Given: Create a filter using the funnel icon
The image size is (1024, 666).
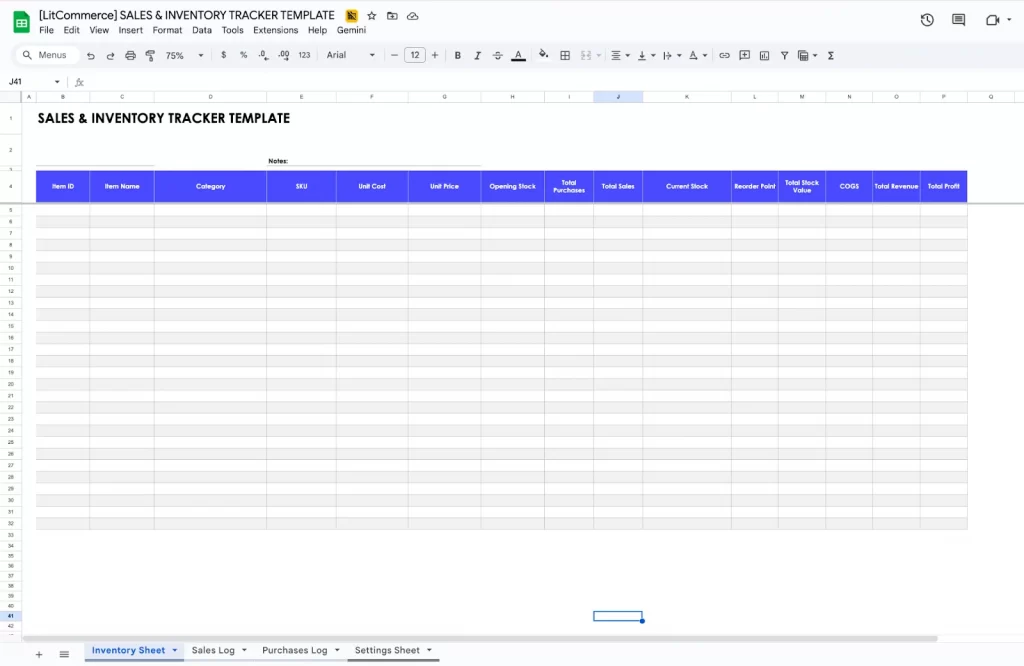Looking at the screenshot, I should 784,55.
